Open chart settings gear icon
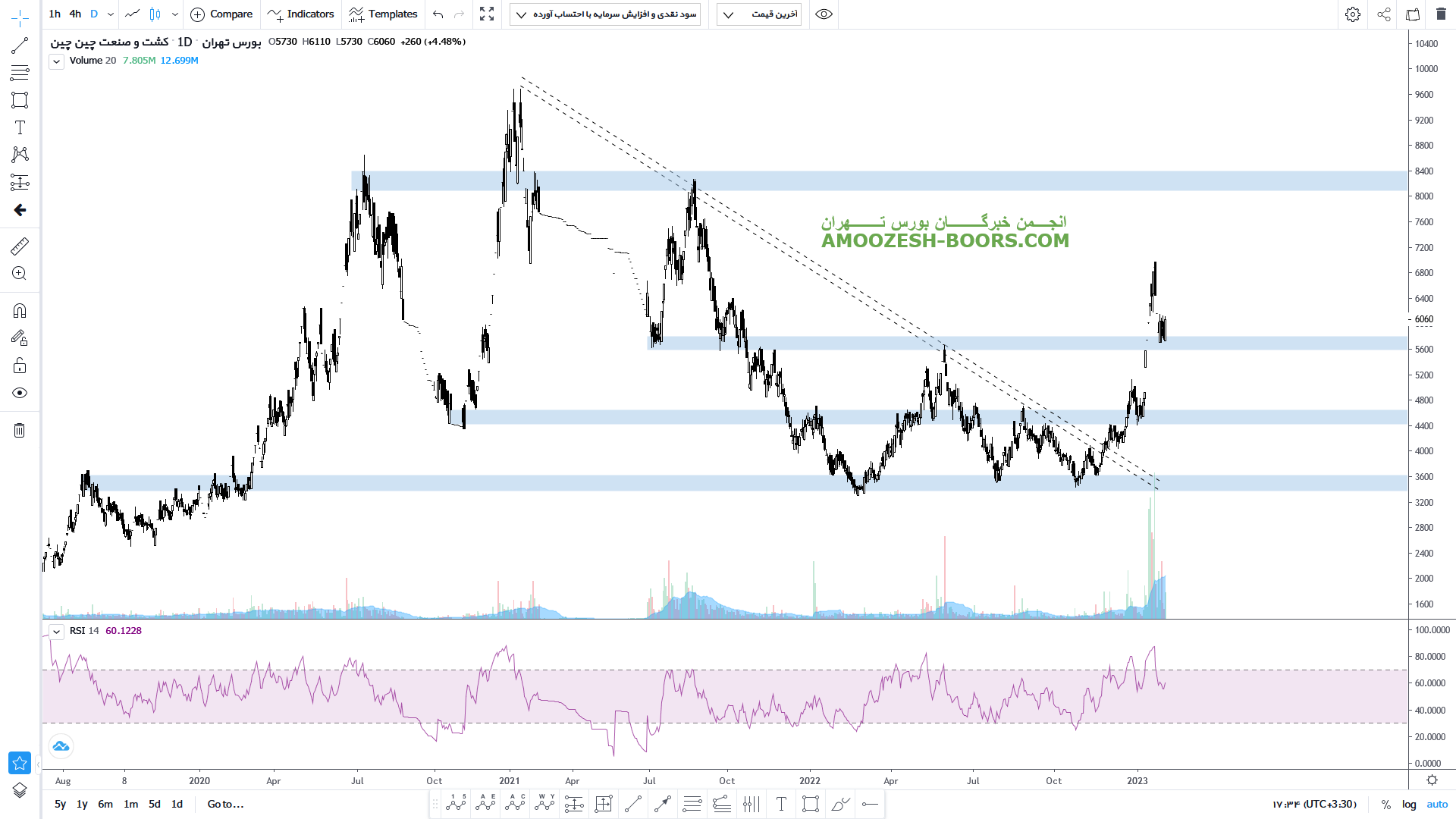 click(1353, 14)
